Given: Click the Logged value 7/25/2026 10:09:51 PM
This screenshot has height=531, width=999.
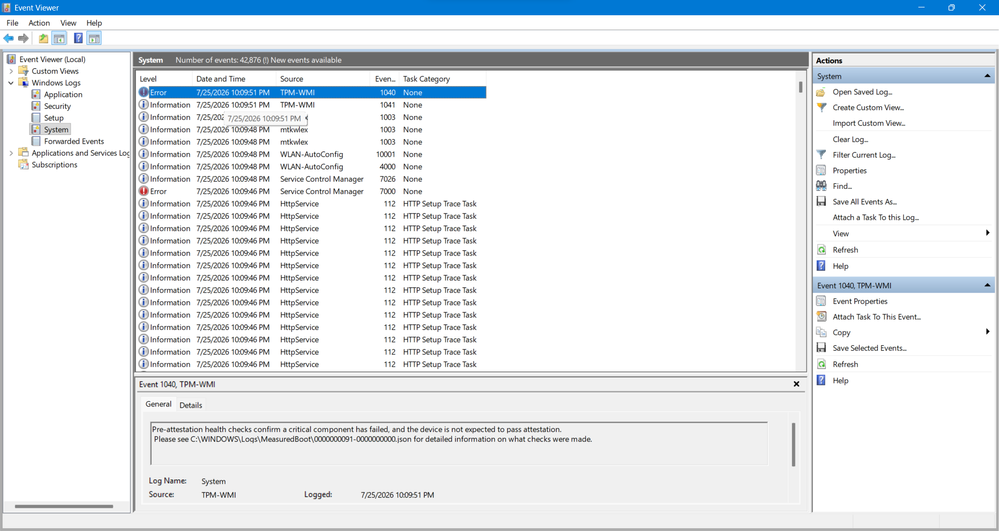Looking at the screenshot, I should 397,495.
